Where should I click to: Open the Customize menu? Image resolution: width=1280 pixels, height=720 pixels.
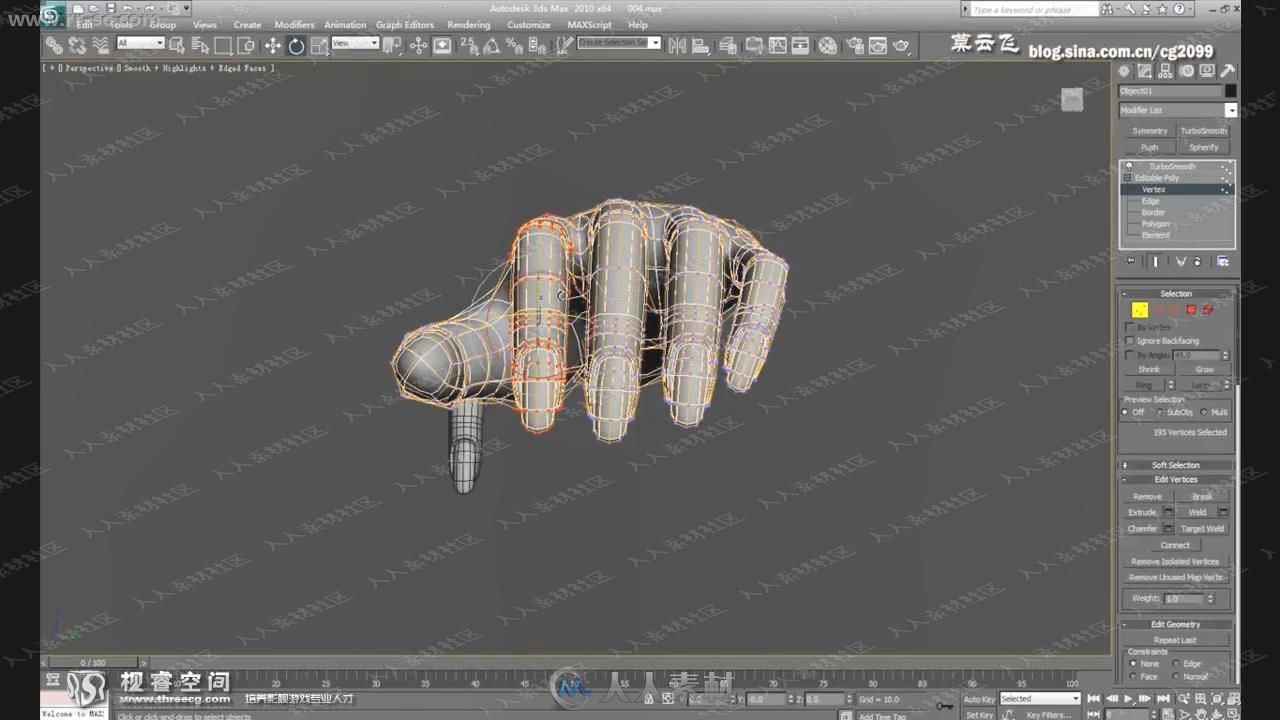click(529, 25)
